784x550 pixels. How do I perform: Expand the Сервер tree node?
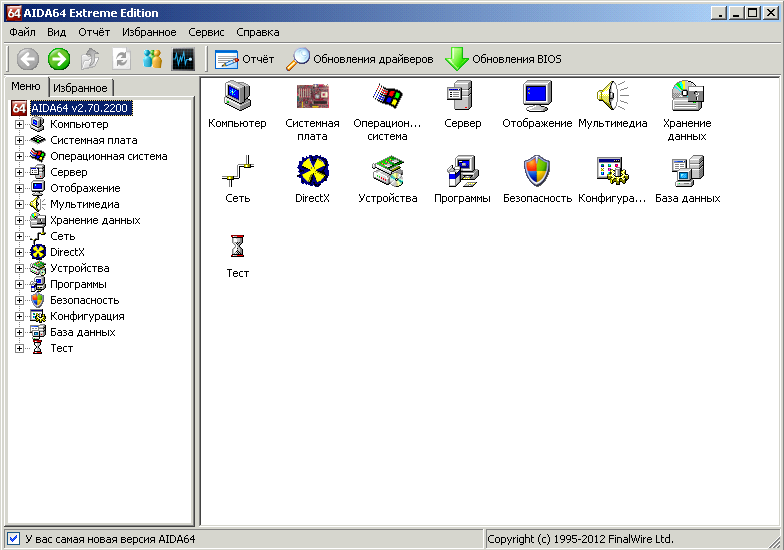19,172
